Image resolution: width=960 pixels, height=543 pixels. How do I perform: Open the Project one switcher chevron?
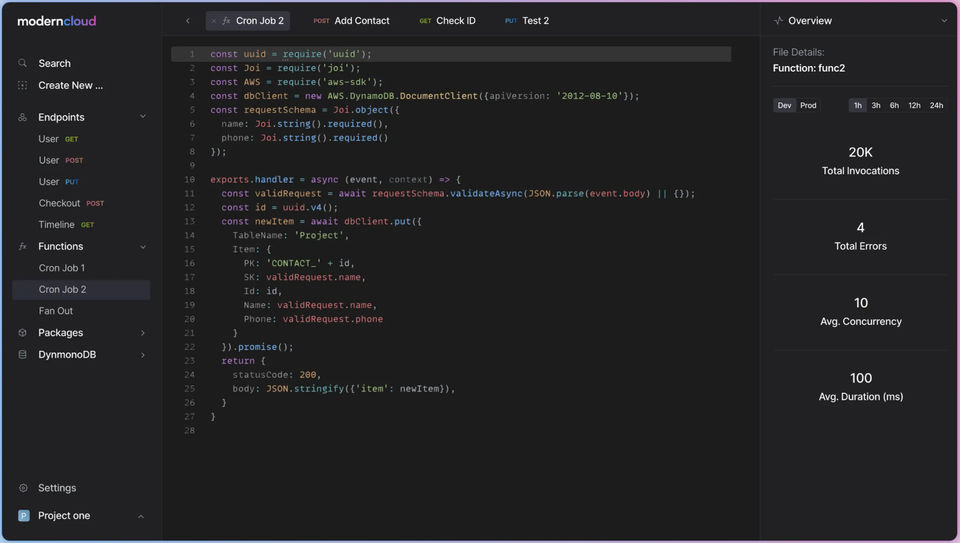click(141, 516)
